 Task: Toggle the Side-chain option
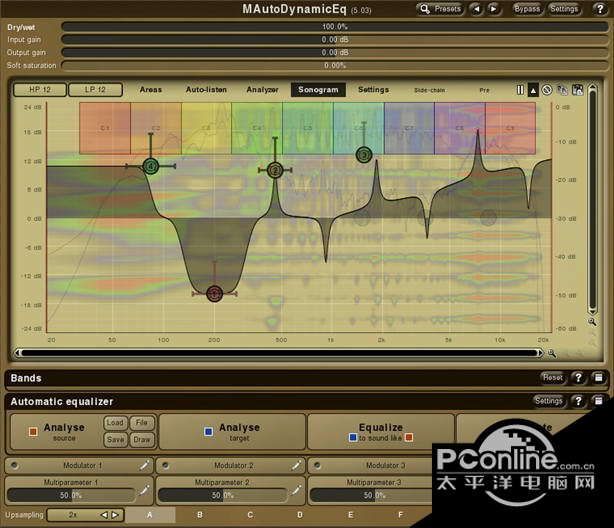[x=430, y=90]
